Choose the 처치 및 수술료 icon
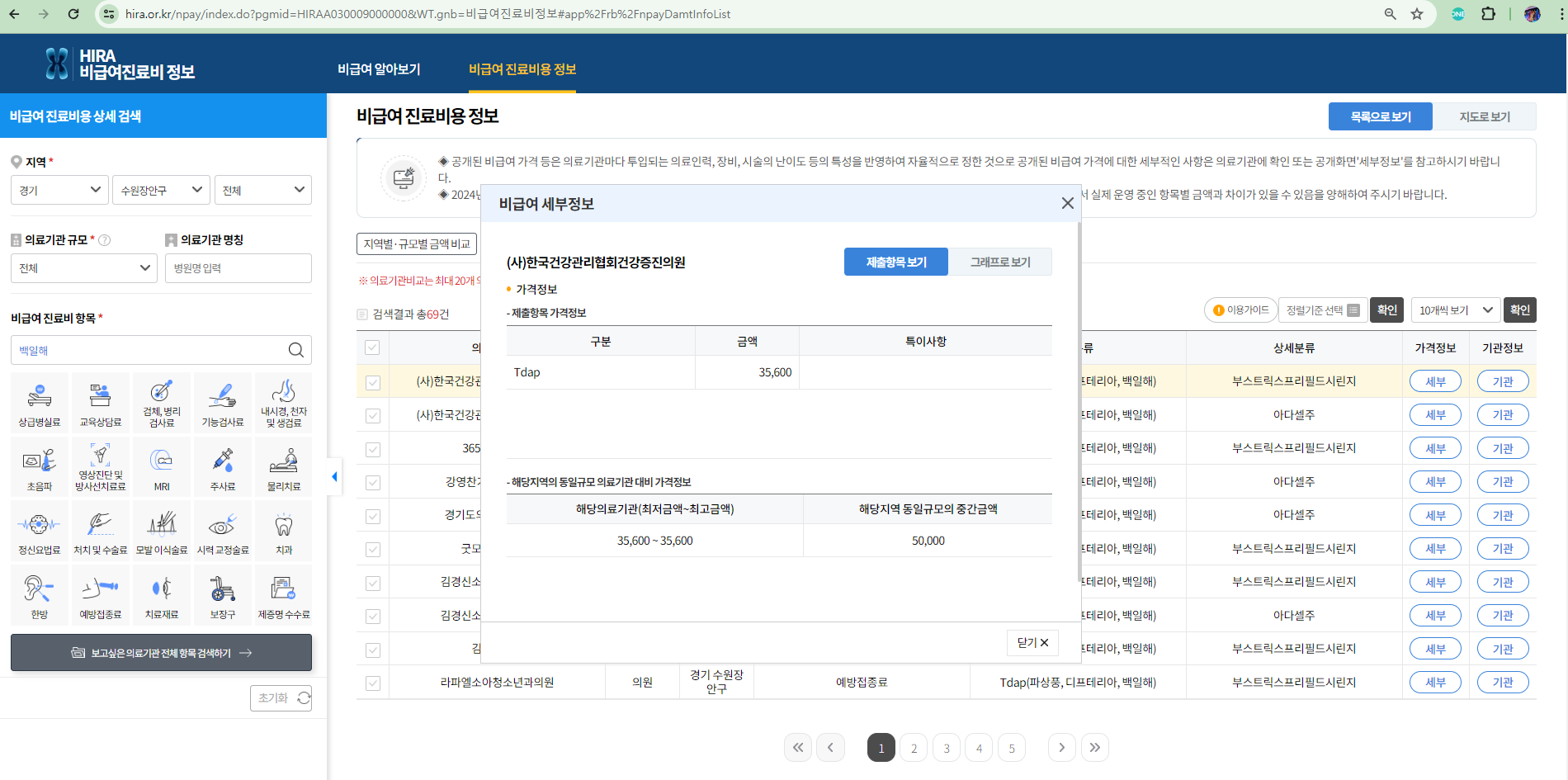Viewport: 1568px width, 780px height. point(101,531)
